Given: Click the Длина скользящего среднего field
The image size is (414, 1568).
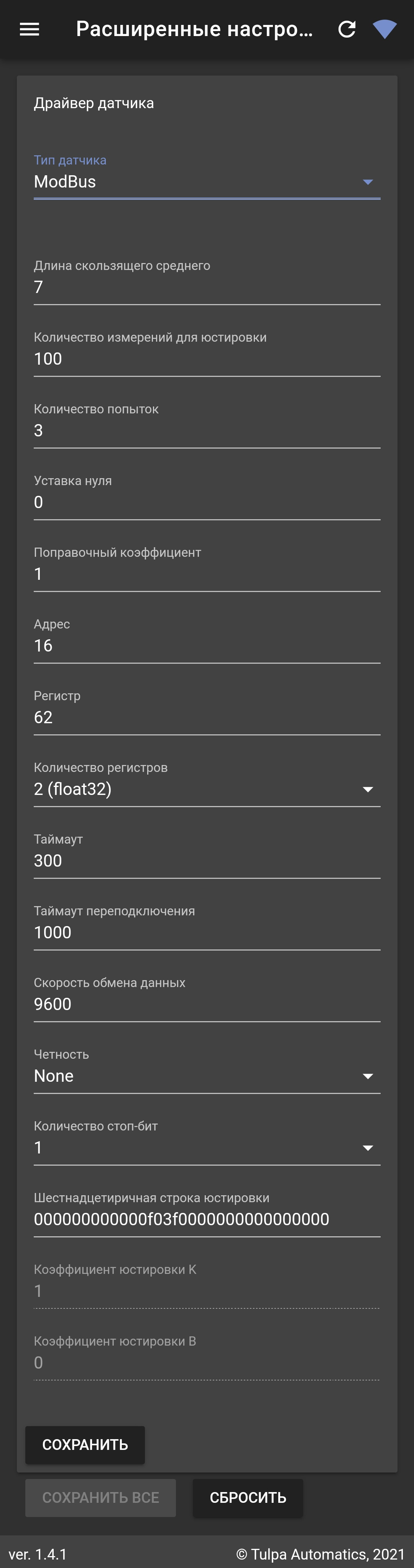Looking at the screenshot, I should 207,287.
